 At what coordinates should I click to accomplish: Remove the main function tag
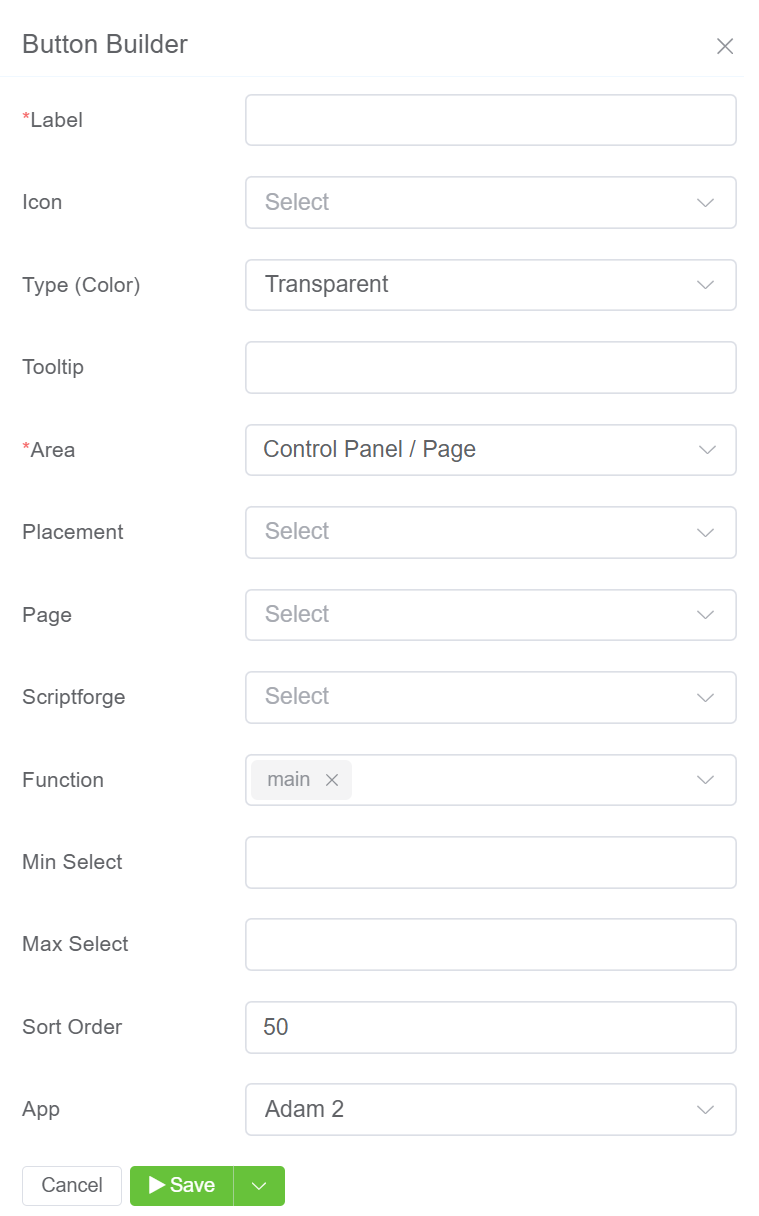click(332, 780)
